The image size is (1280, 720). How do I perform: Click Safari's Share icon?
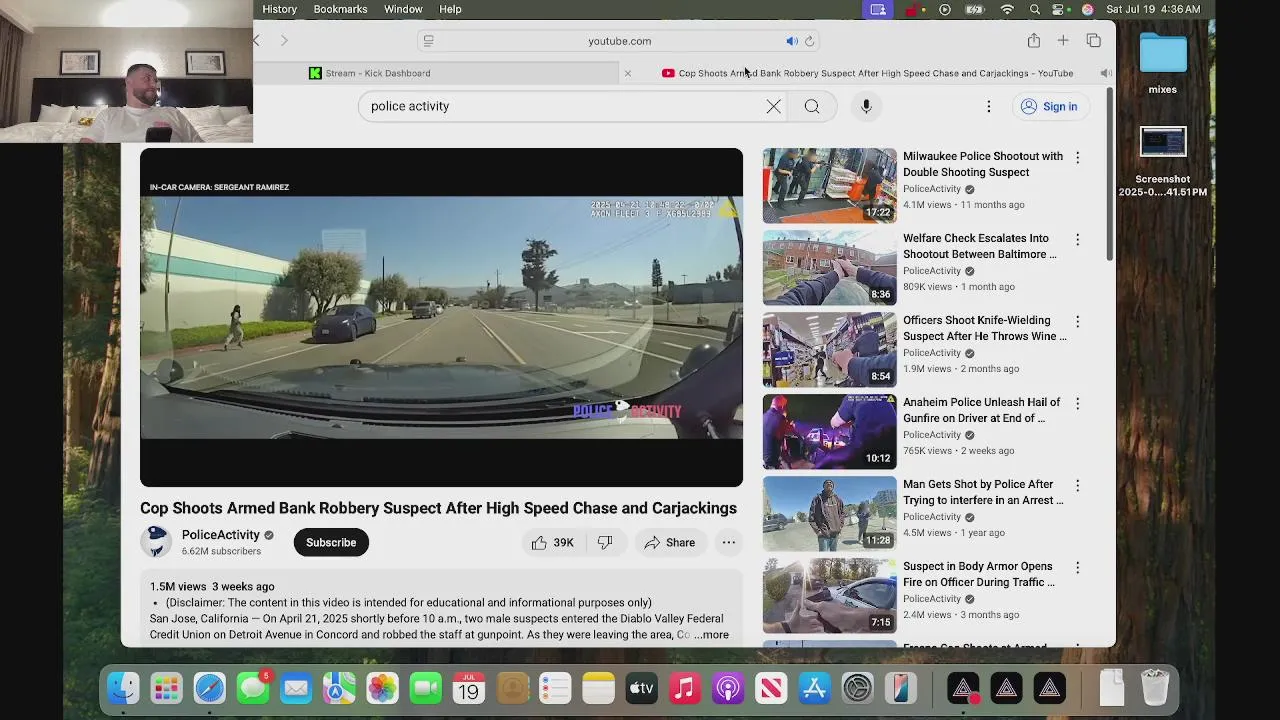(x=1034, y=41)
